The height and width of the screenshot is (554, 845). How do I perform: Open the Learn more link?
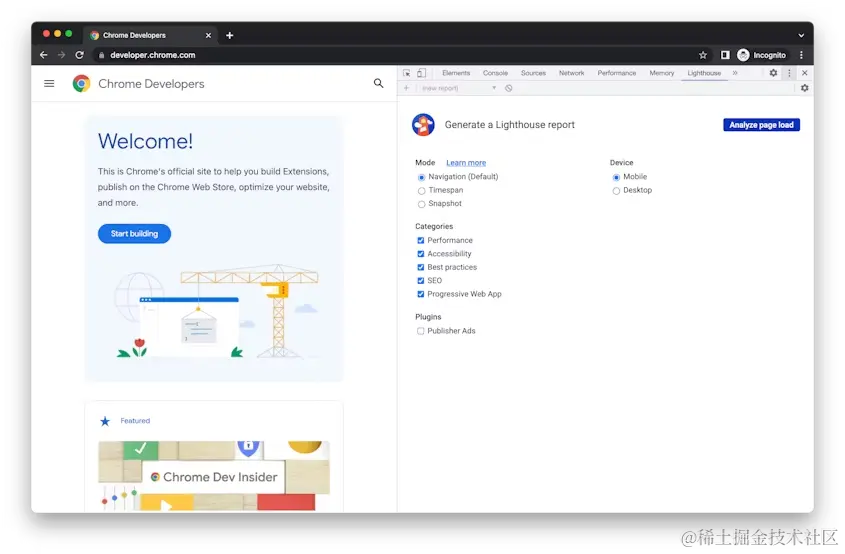pyautogui.click(x=466, y=163)
